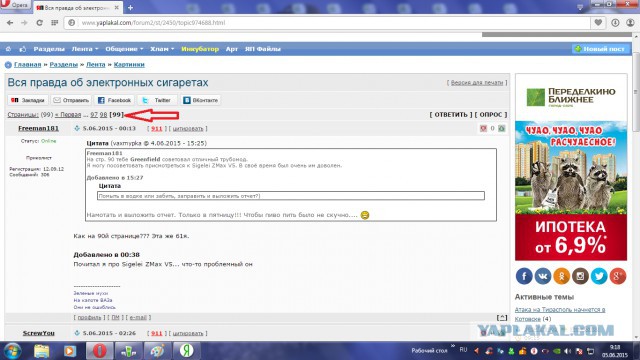640x360 pixels.
Task: Open the Арт section
Action: tap(232, 49)
